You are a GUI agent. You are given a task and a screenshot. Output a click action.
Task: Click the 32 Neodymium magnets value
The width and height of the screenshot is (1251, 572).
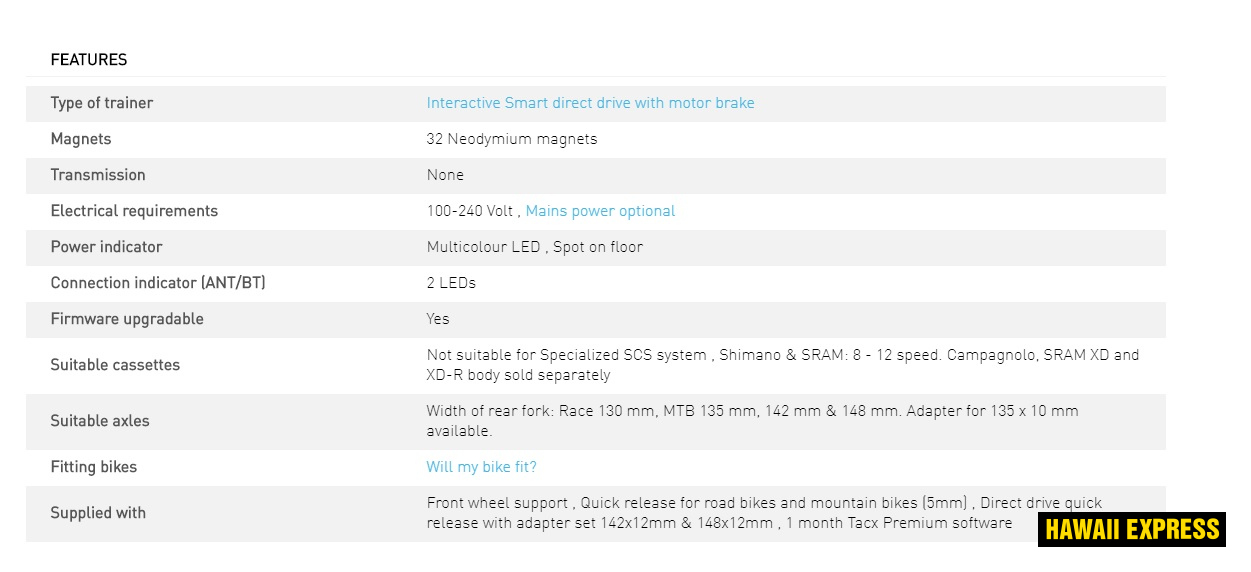click(x=511, y=139)
